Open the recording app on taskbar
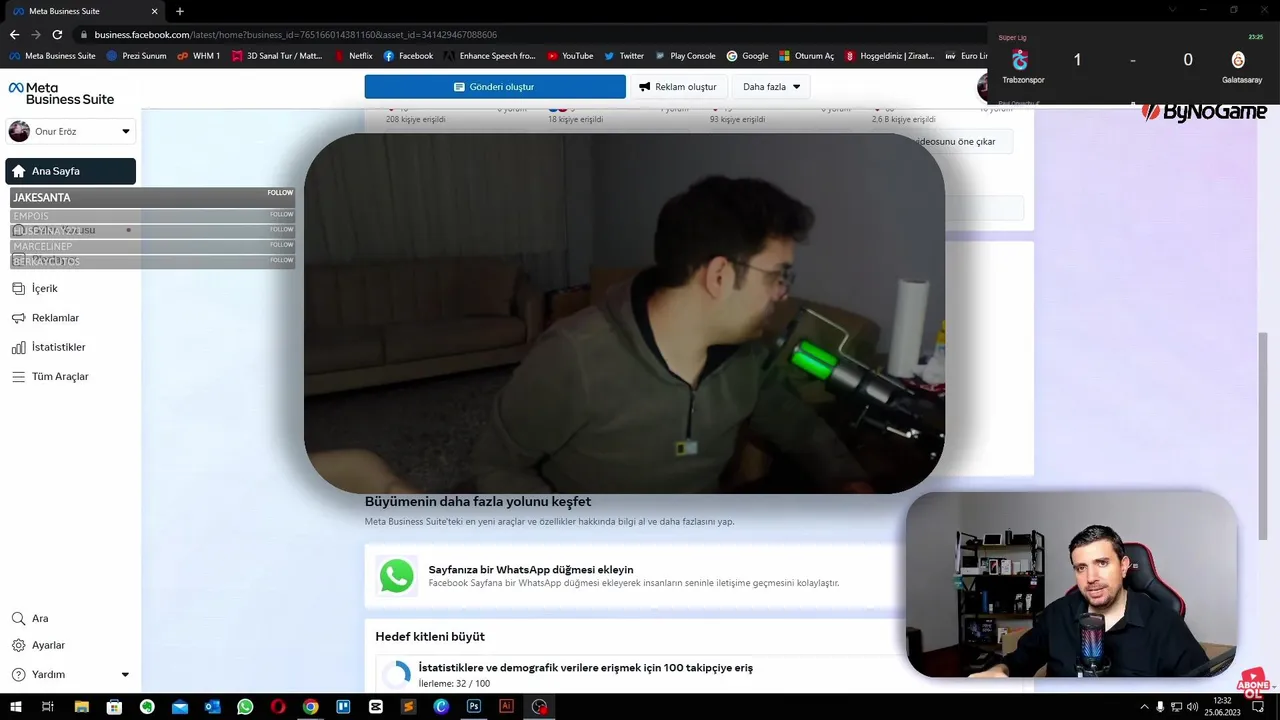Viewport: 1280px width, 720px height. 540,707
